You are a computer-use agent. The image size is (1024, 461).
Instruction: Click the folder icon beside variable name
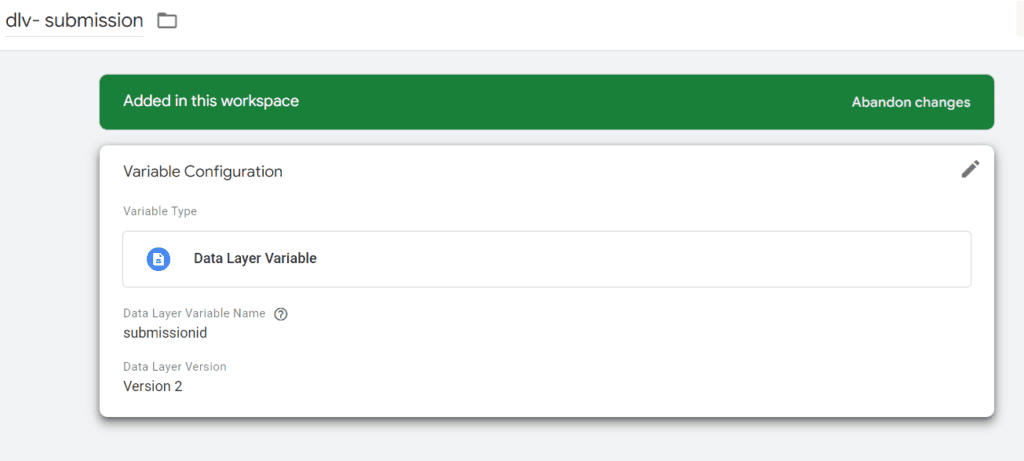(x=167, y=21)
